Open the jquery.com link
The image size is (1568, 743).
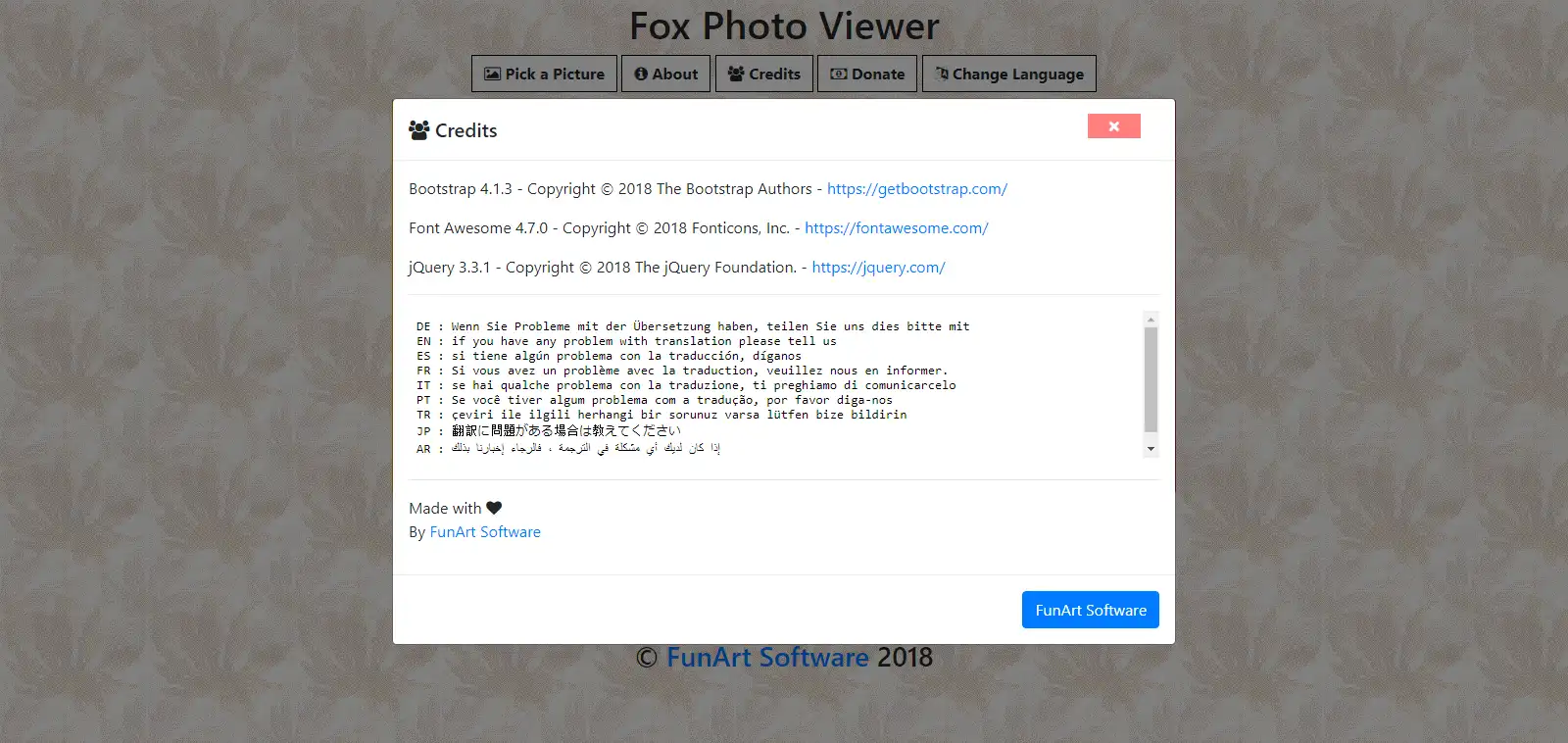point(878,268)
